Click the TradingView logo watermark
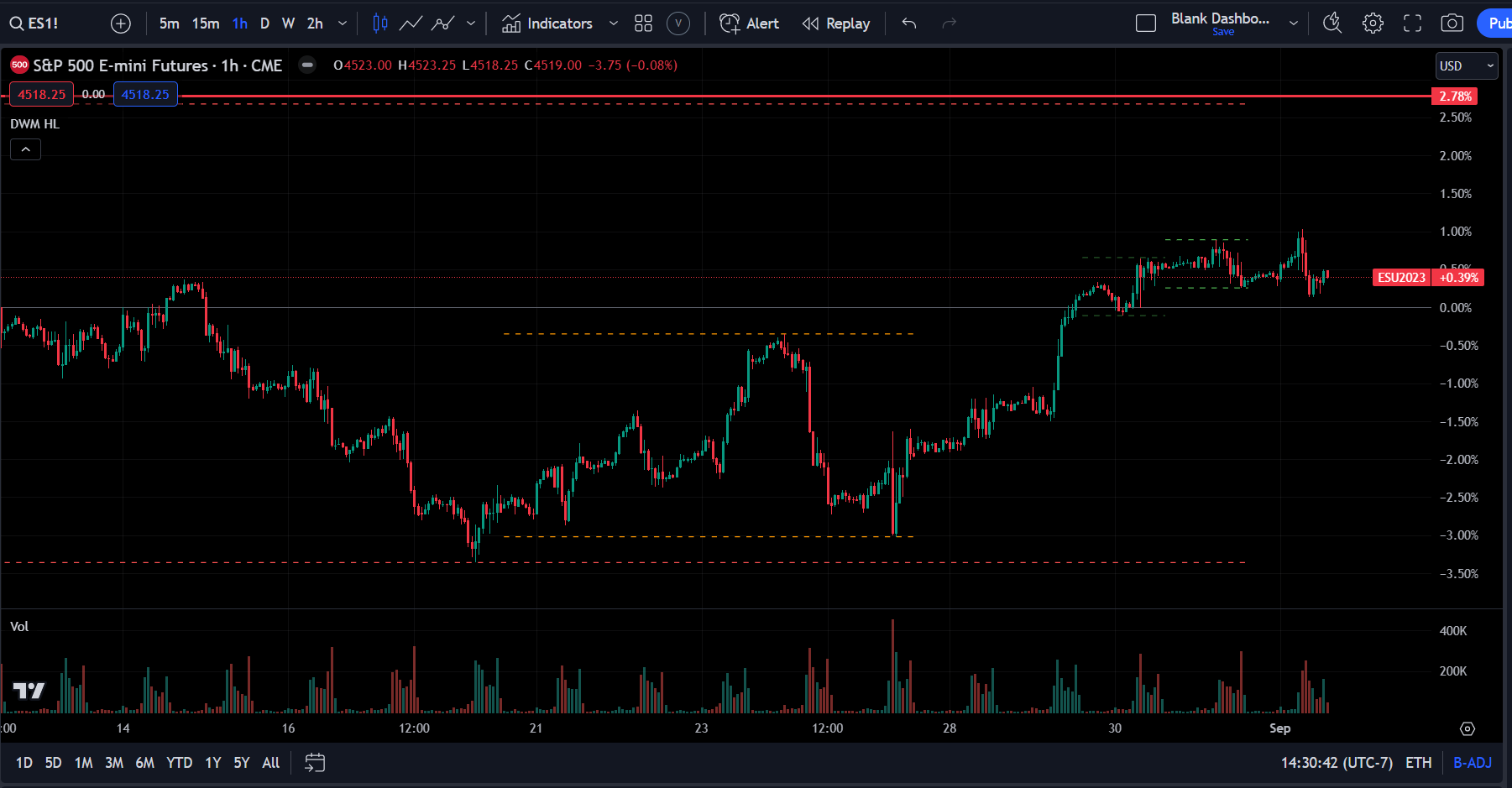Image resolution: width=1512 pixels, height=788 pixels. pos(30,690)
